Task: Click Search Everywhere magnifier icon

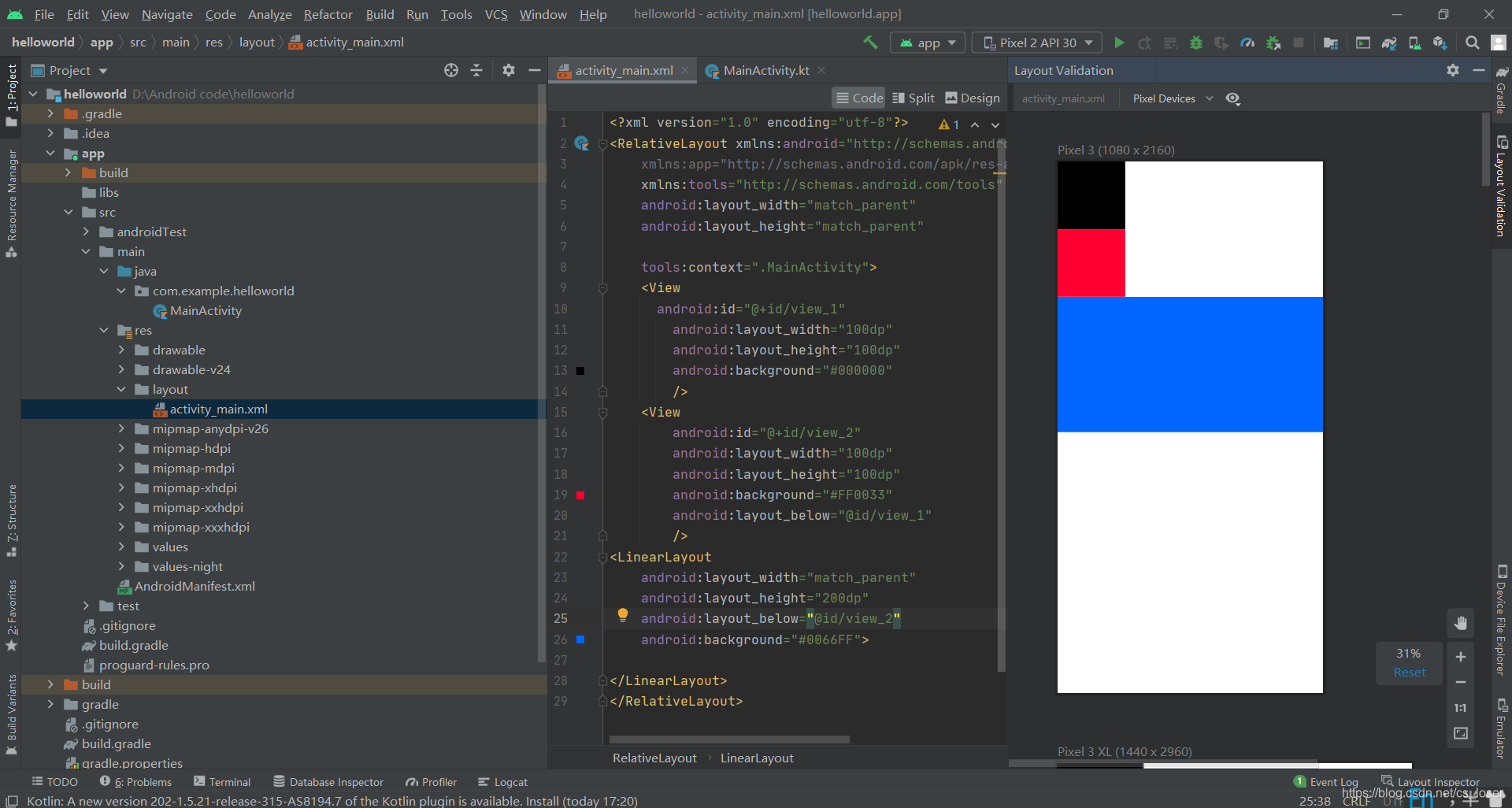Action: (1472, 43)
